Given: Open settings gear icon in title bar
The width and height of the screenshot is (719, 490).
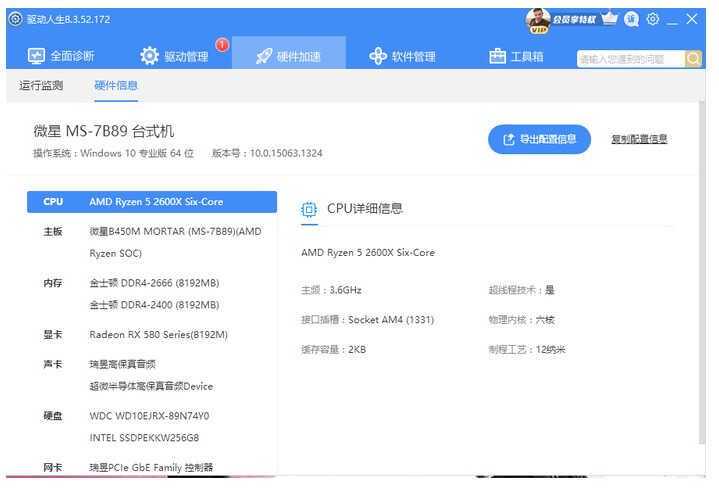Looking at the screenshot, I should coord(653,19).
